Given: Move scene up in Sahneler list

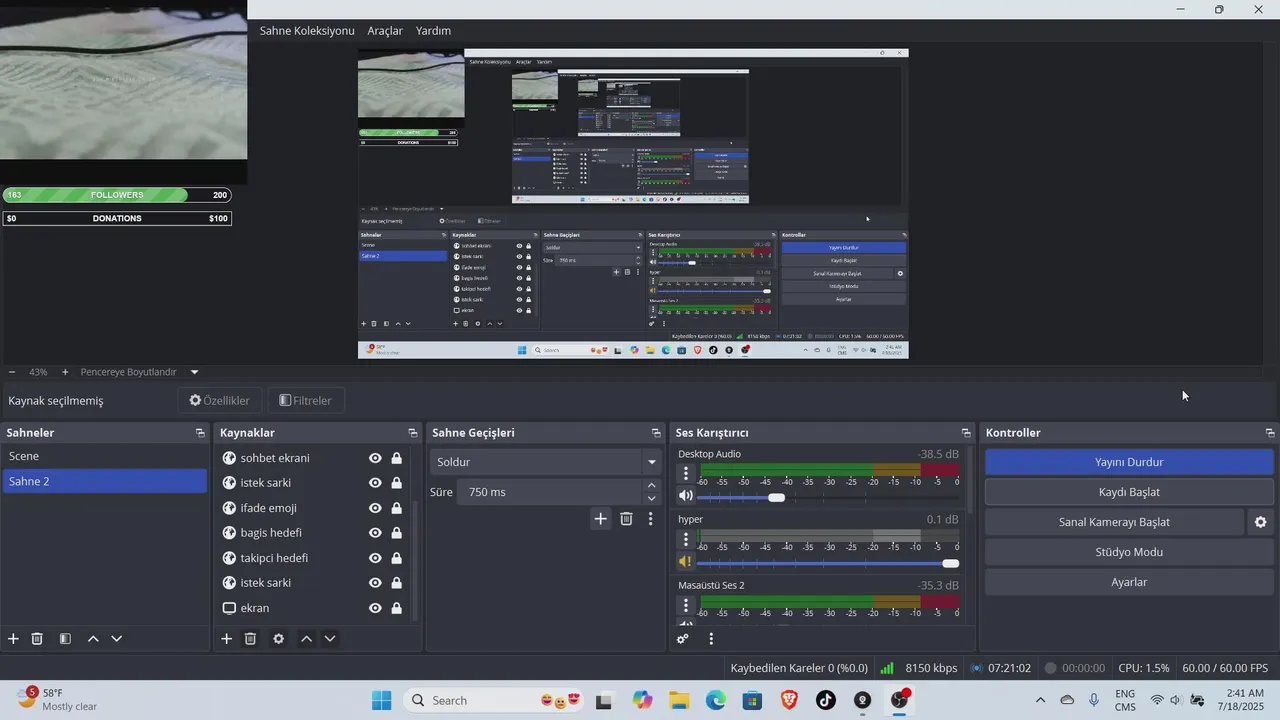Looking at the screenshot, I should [x=93, y=638].
